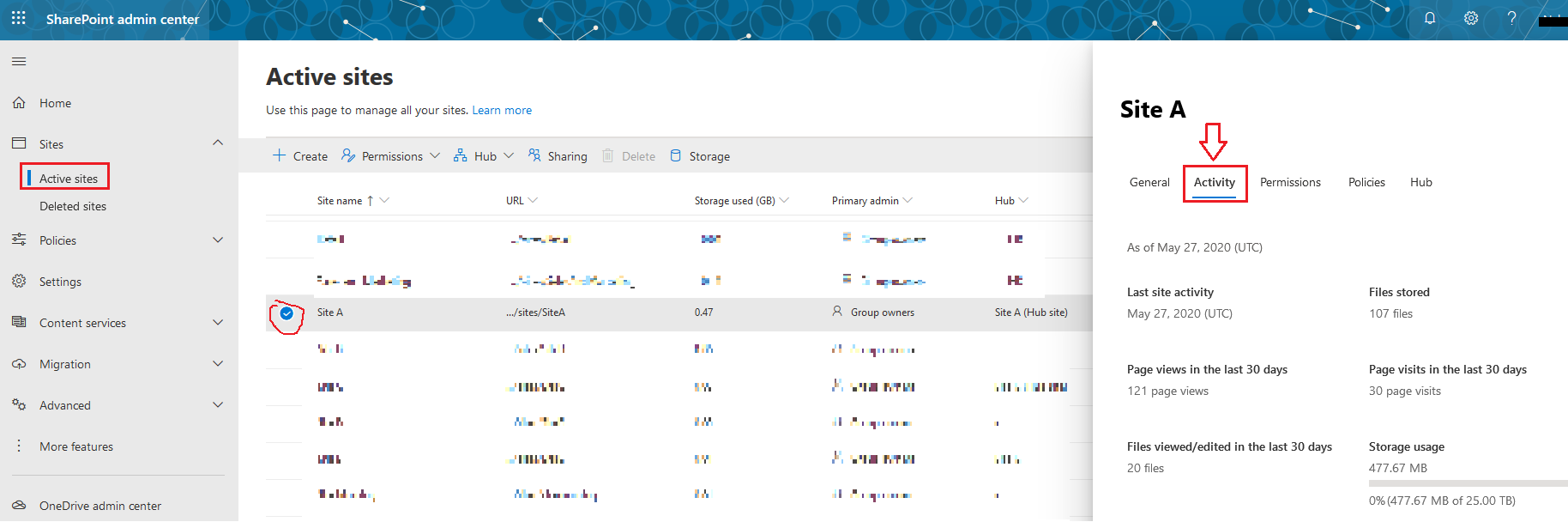Click the Permissions people icon in toolbar
The height and width of the screenshot is (522, 1568).
pos(348,155)
